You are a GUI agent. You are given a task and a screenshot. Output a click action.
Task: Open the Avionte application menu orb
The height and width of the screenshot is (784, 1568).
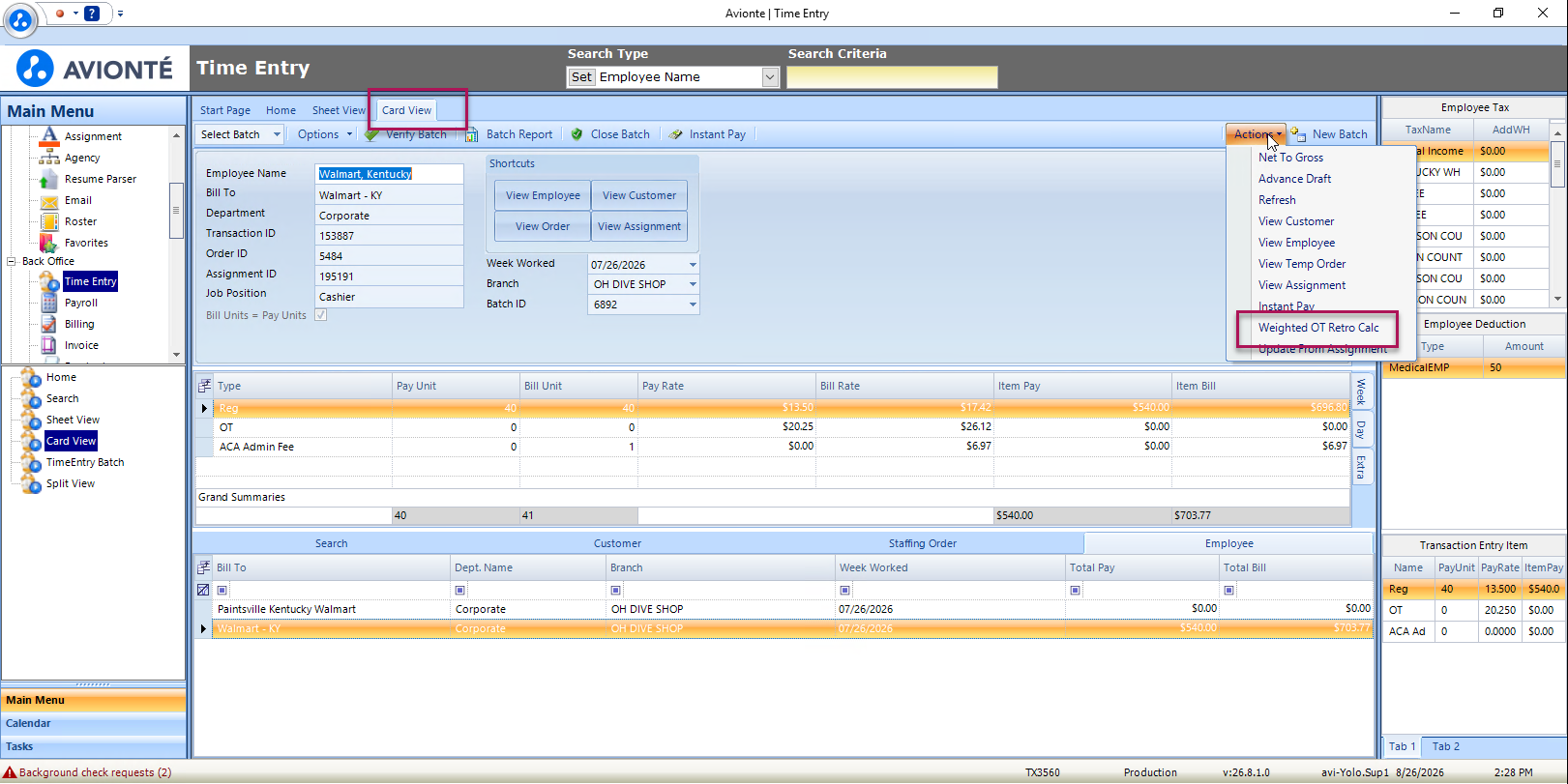[x=19, y=18]
